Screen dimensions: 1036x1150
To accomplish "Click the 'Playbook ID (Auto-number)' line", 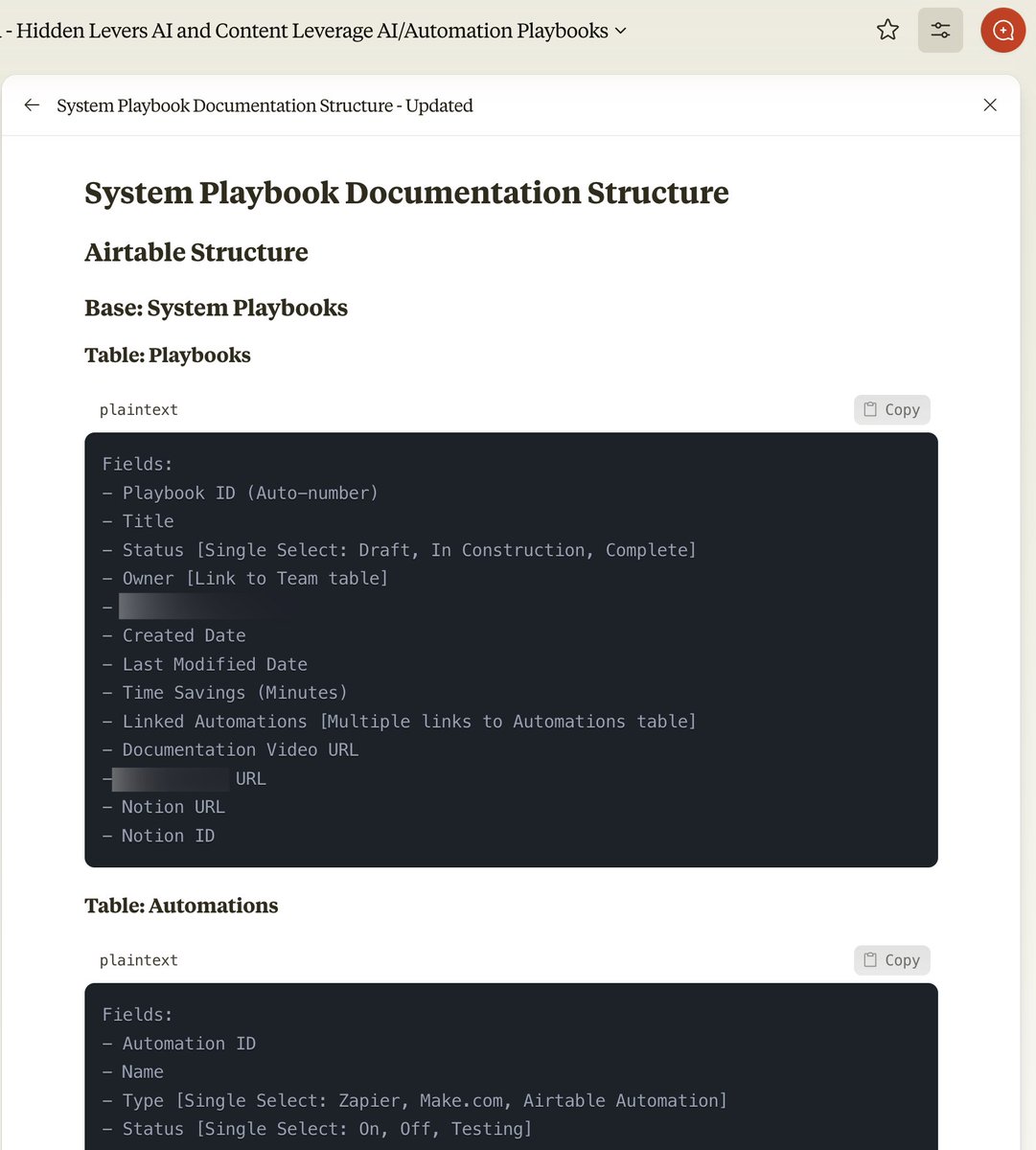I will [x=241, y=493].
